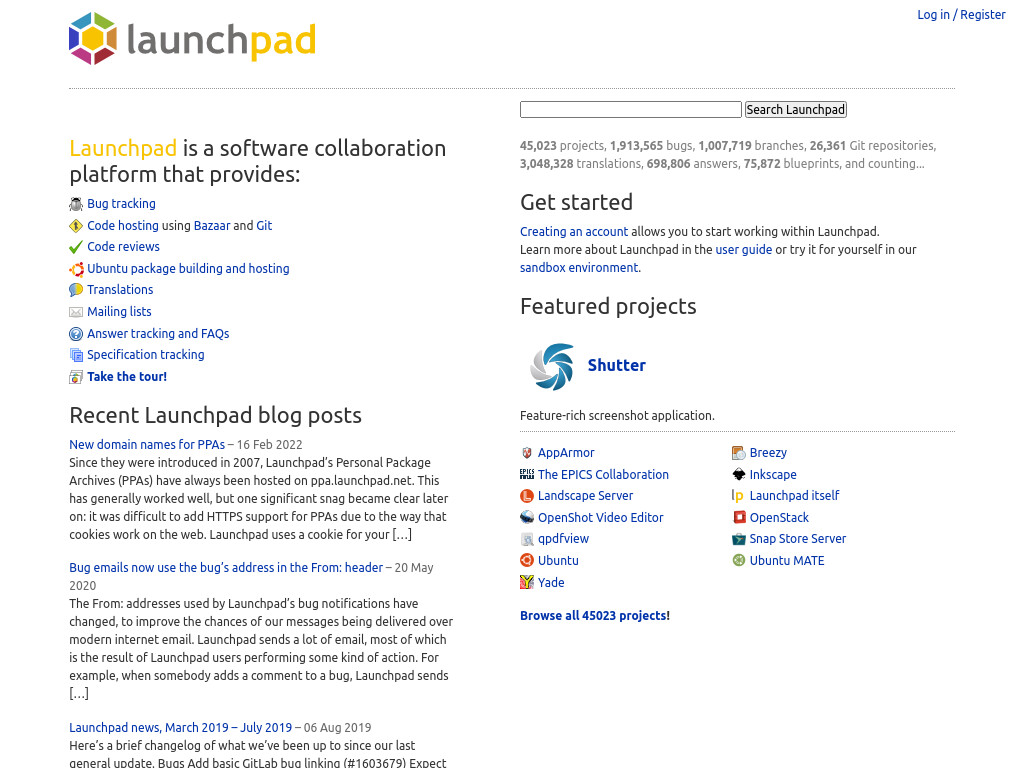Click the Ubuntu icon beside package building
Viewport: 1024px width, 768px height.
click(76, 269)
